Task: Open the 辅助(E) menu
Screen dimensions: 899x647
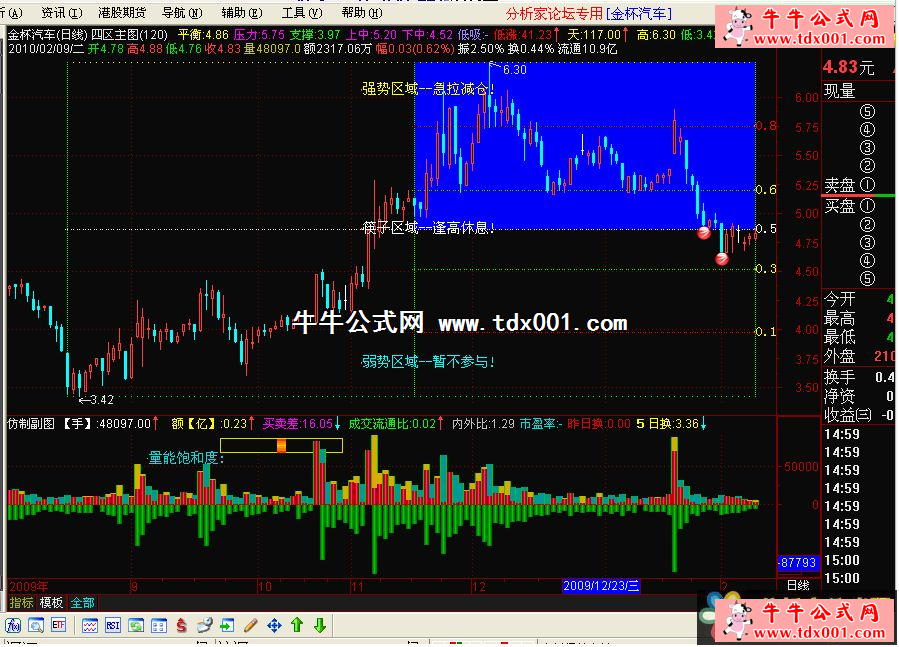Action: click(242, 13)
